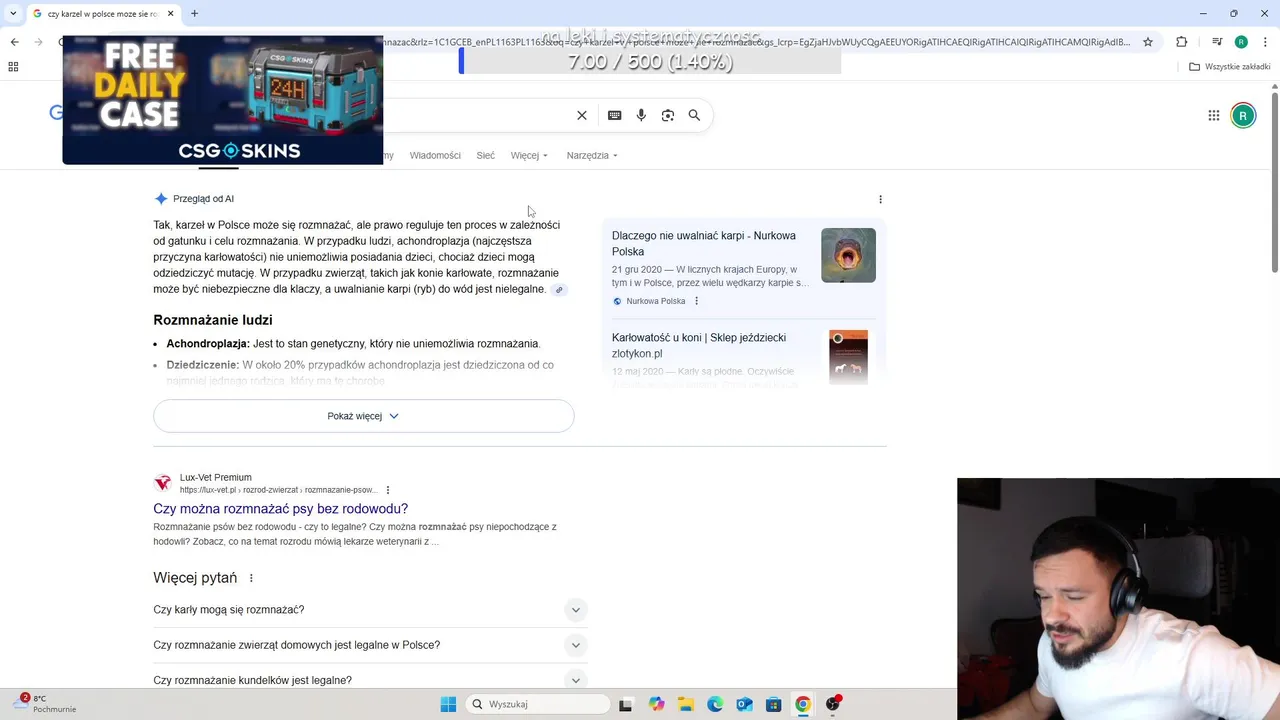Click the CSGO Skins free daily case ad
This screenshot has height=720, width=1280.
[223, 100]
